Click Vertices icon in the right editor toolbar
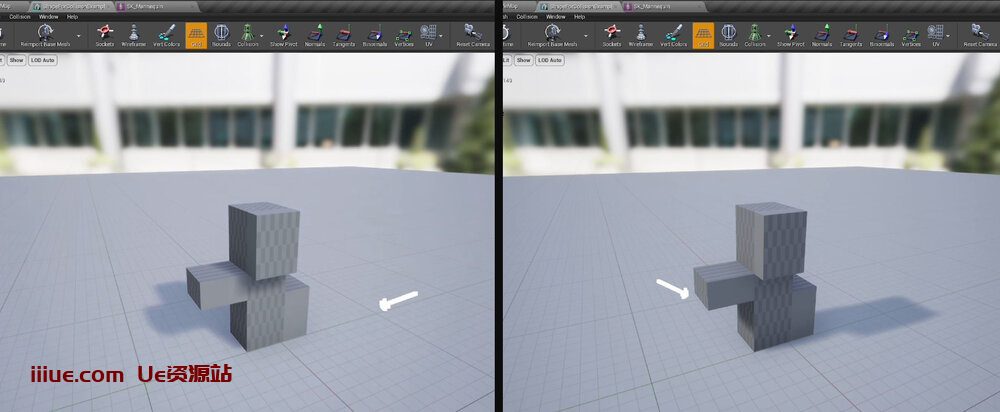This screenshot has height=412, width=1000. [x=910, y=35]
